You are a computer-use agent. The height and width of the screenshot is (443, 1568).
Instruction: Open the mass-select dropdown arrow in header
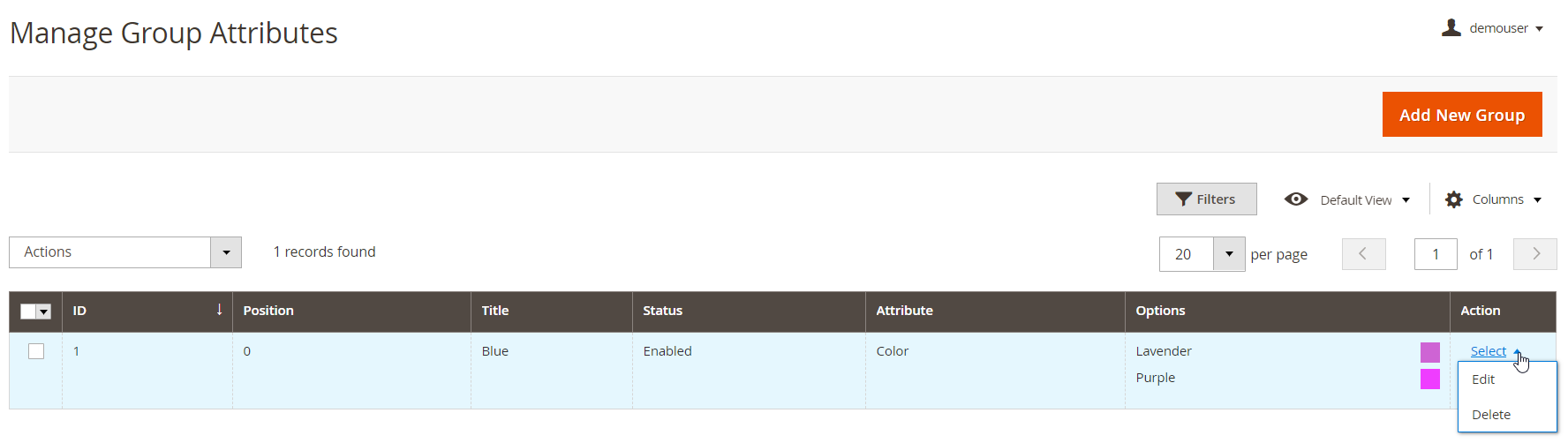[x=44, y=312]
